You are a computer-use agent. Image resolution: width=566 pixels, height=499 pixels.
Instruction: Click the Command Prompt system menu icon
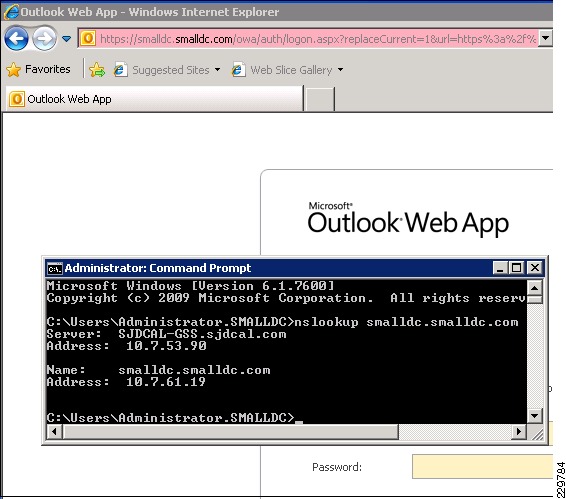point(55,268)
